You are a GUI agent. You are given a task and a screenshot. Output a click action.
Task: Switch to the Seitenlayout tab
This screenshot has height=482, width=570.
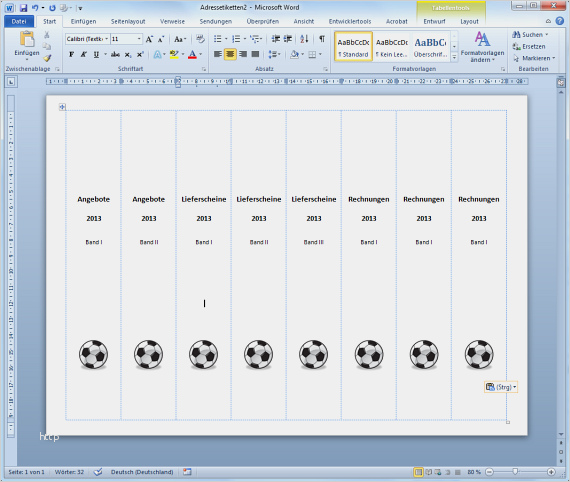128,21
